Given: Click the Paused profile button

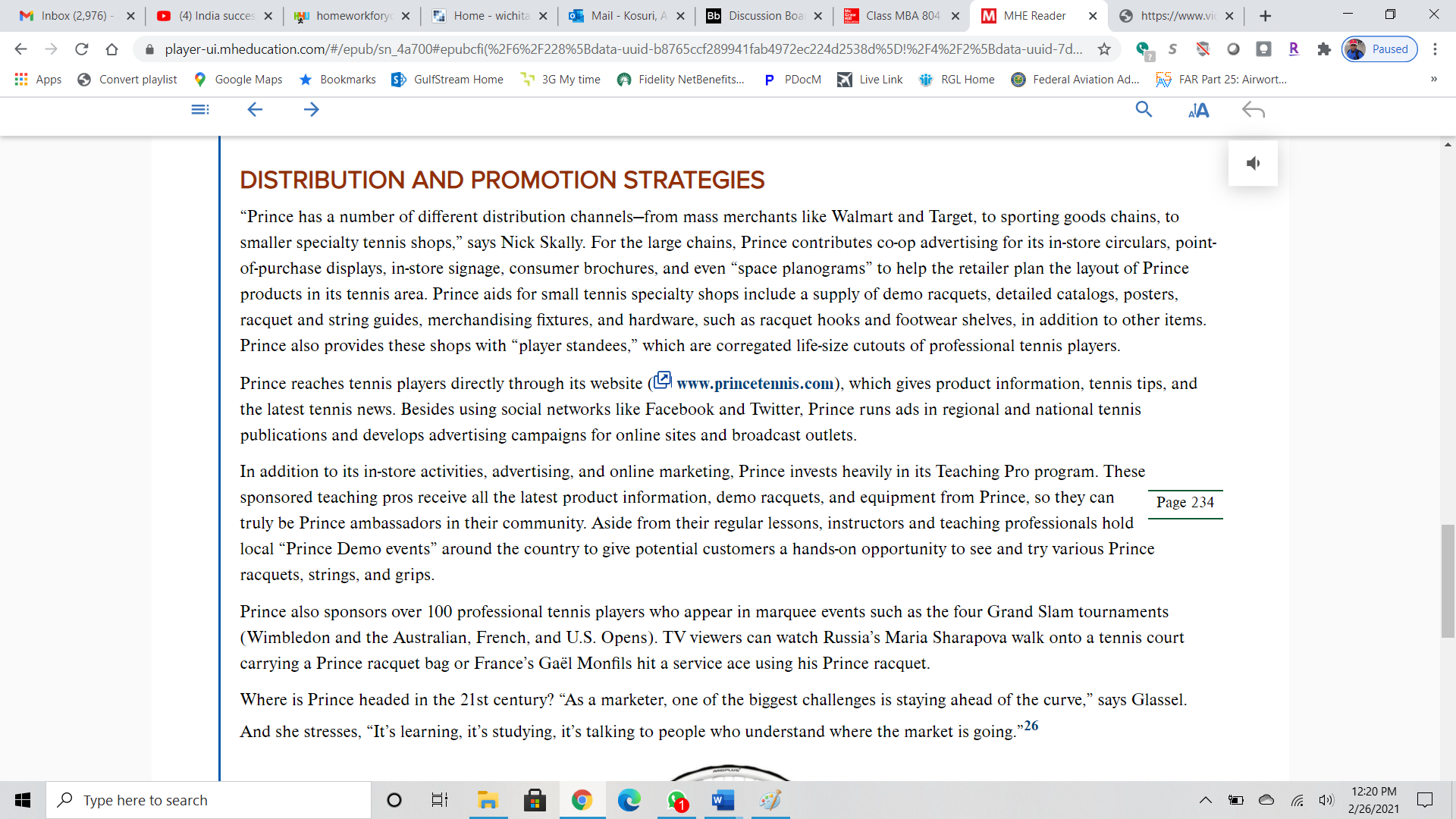Looking at the screenshot, I should tap(1379, 49).
